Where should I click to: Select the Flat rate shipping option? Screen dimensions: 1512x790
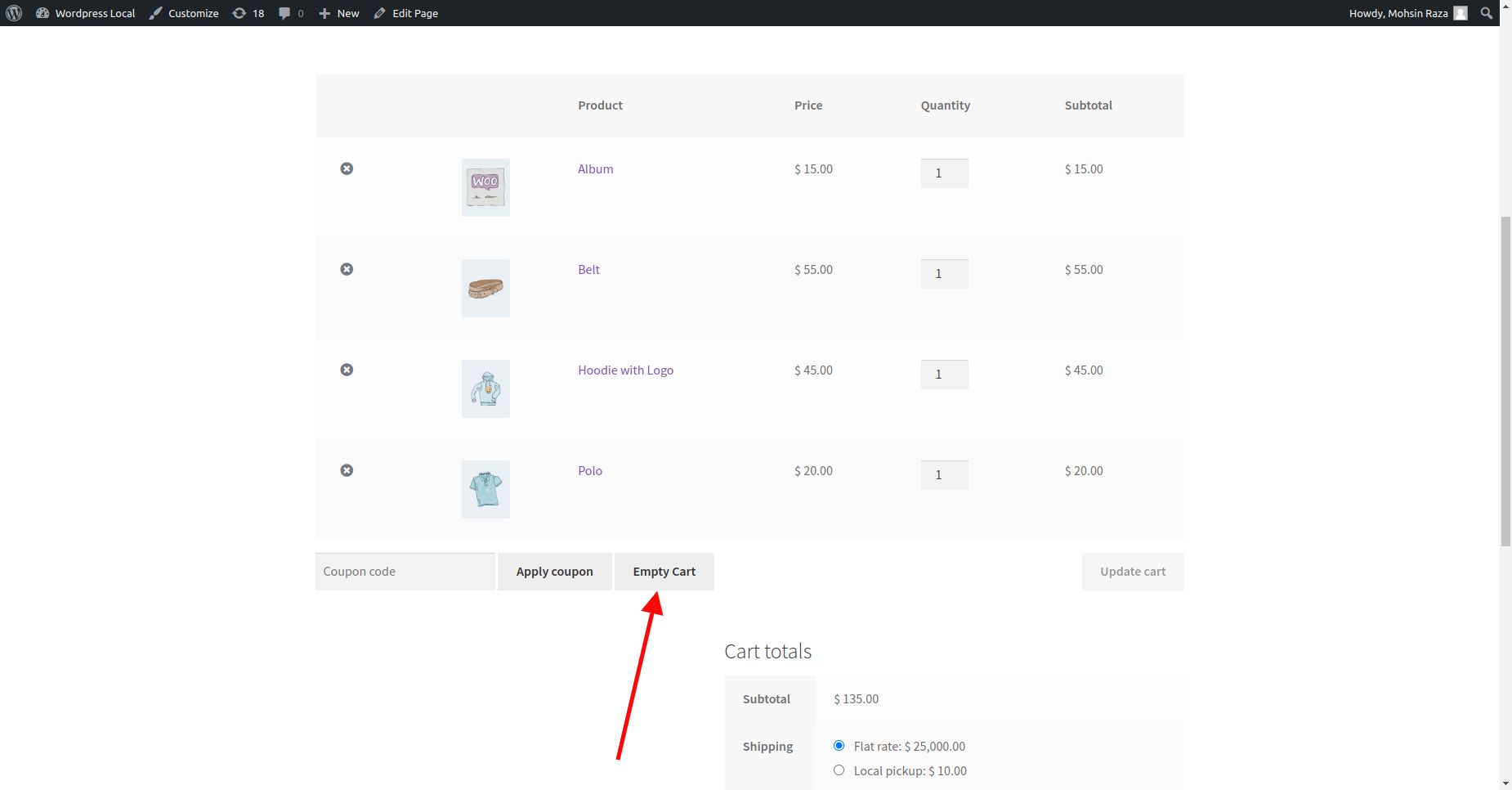coord(839,745)
